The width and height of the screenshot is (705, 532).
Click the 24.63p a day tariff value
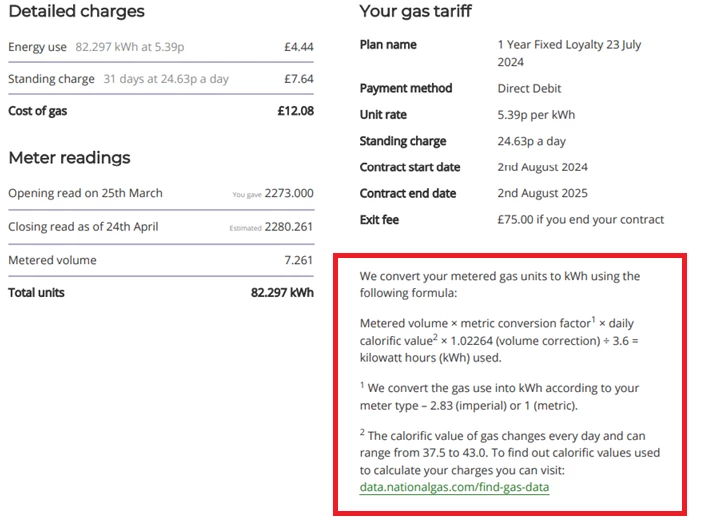(x=532, y=141)
